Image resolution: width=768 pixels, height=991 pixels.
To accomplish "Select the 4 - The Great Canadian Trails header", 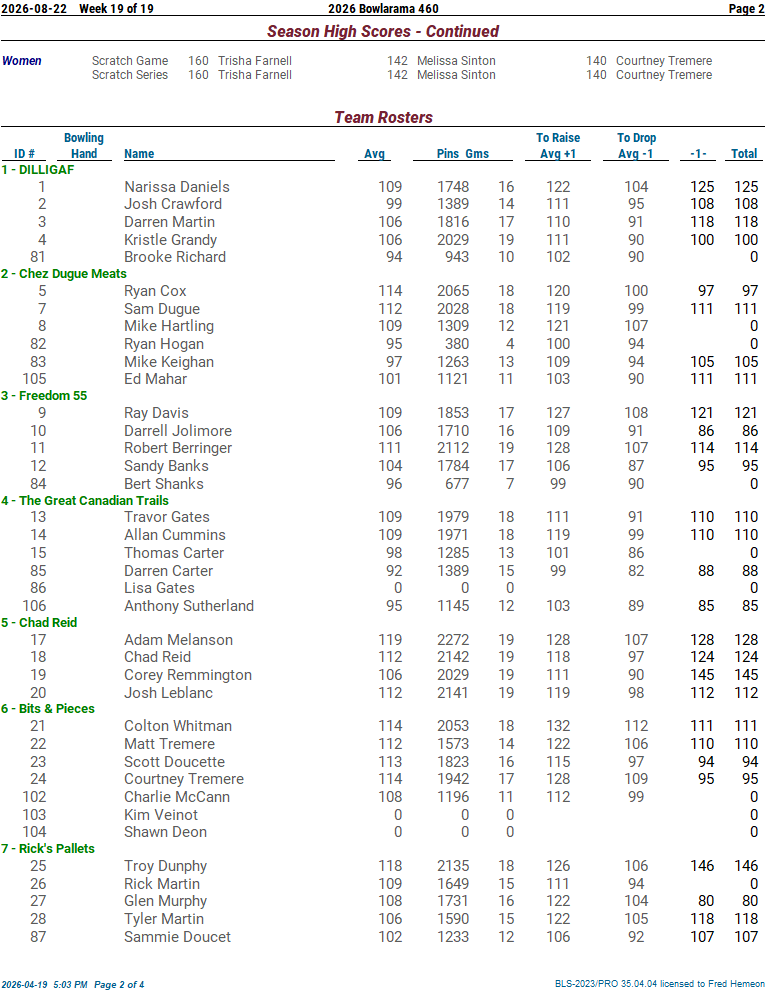I will 85,500.
